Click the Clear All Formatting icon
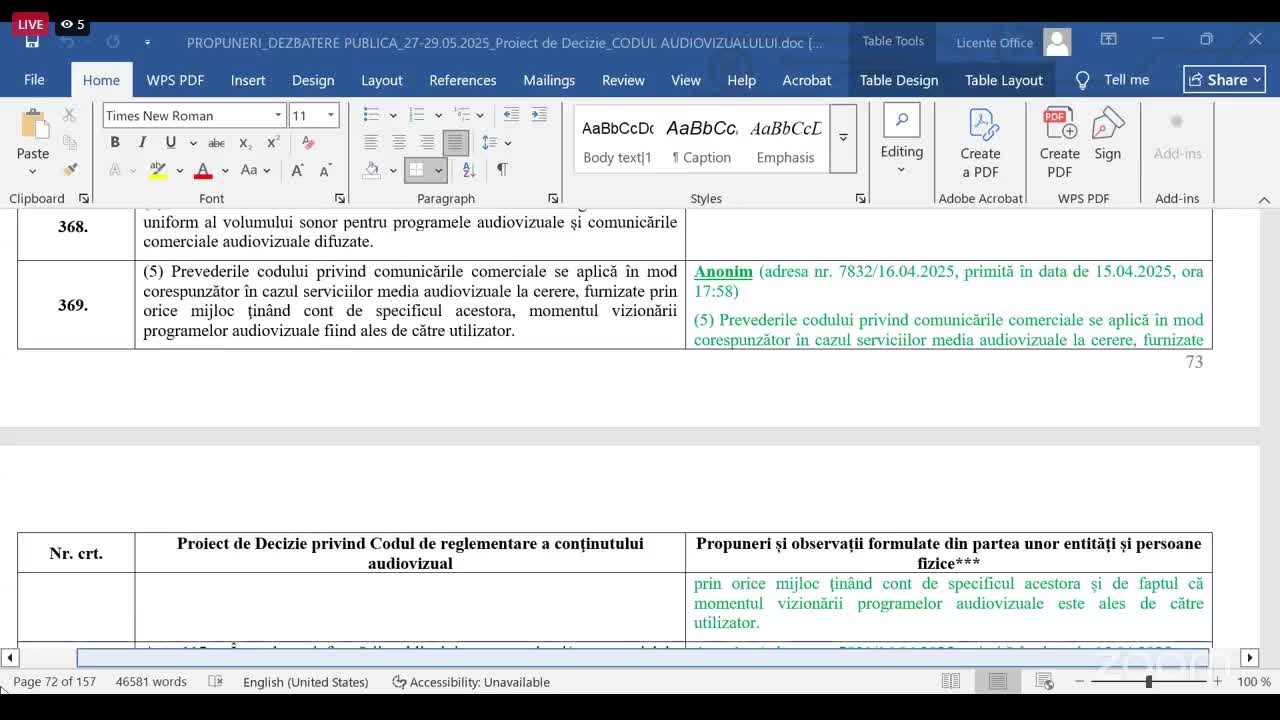Viewport: 1280px width, 720px height. 308,143
